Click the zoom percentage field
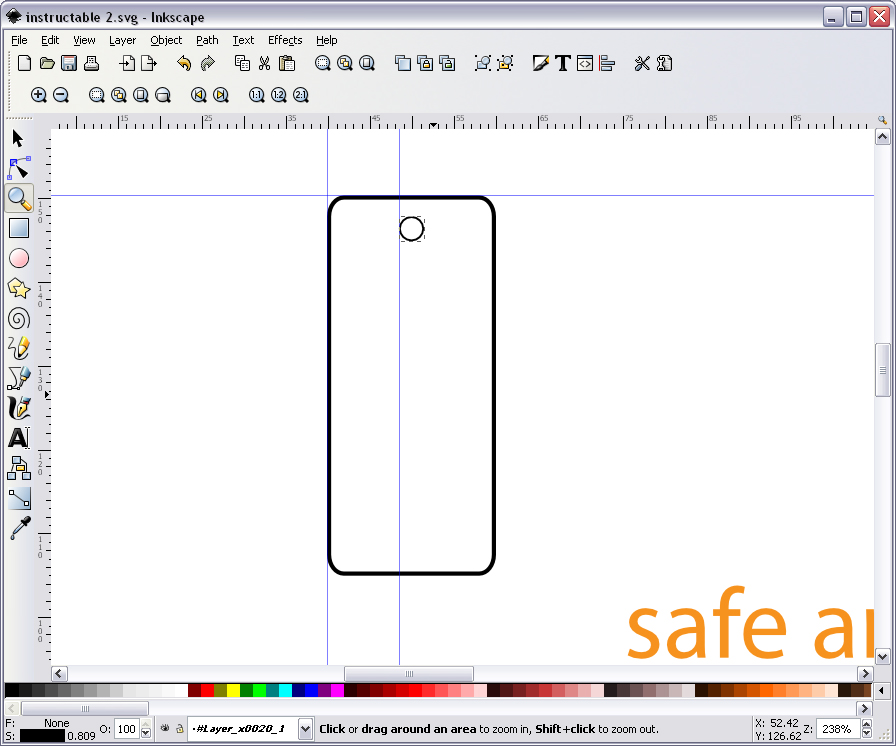Screen dimensions: 896x746 (x=838, y=729)
